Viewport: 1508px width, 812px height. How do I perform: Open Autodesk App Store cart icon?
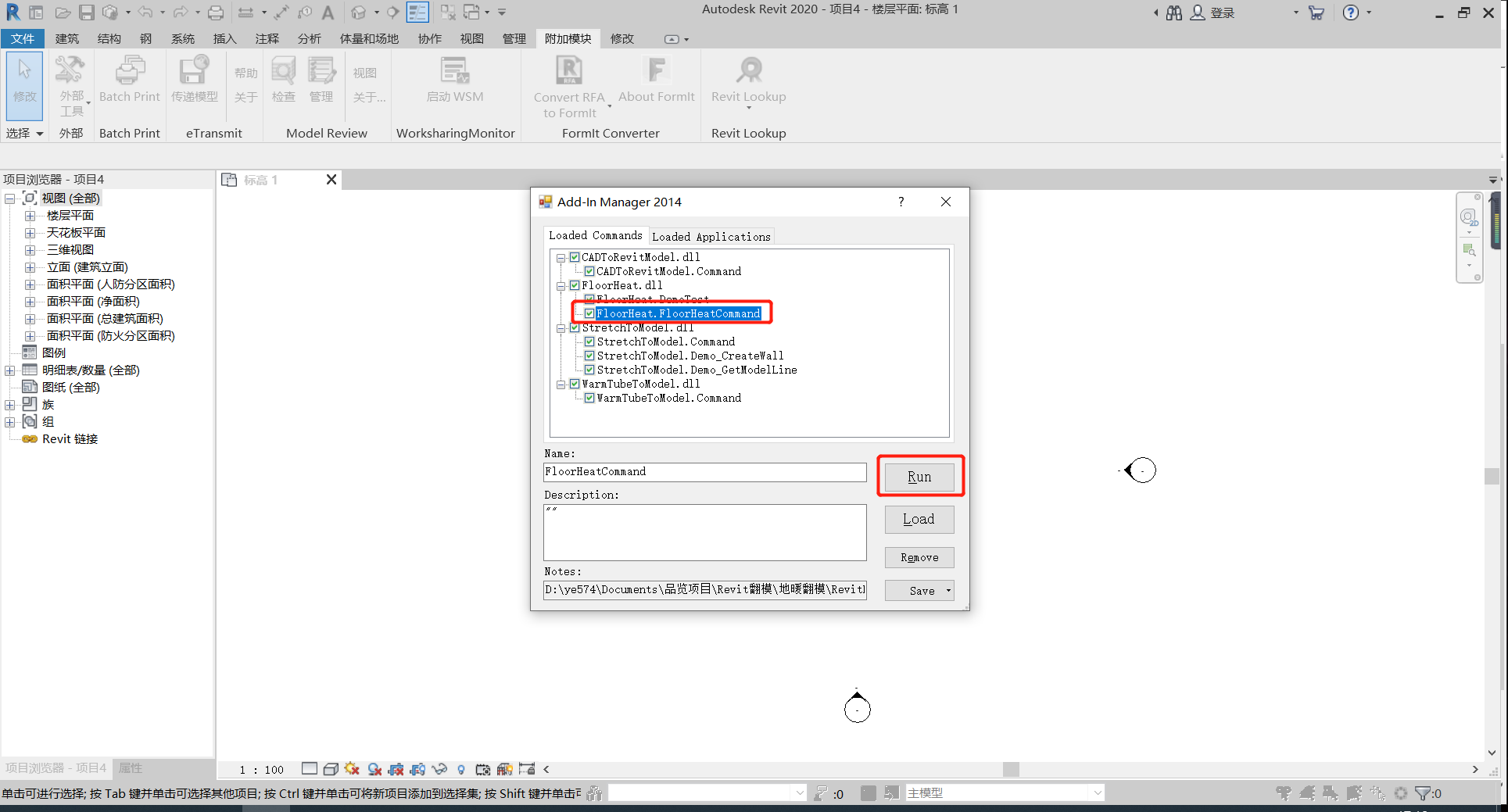click(1316, 13)
